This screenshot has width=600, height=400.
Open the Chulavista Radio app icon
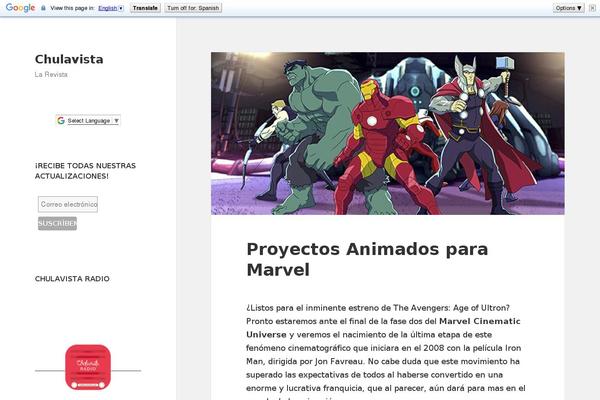coord(88,367)
